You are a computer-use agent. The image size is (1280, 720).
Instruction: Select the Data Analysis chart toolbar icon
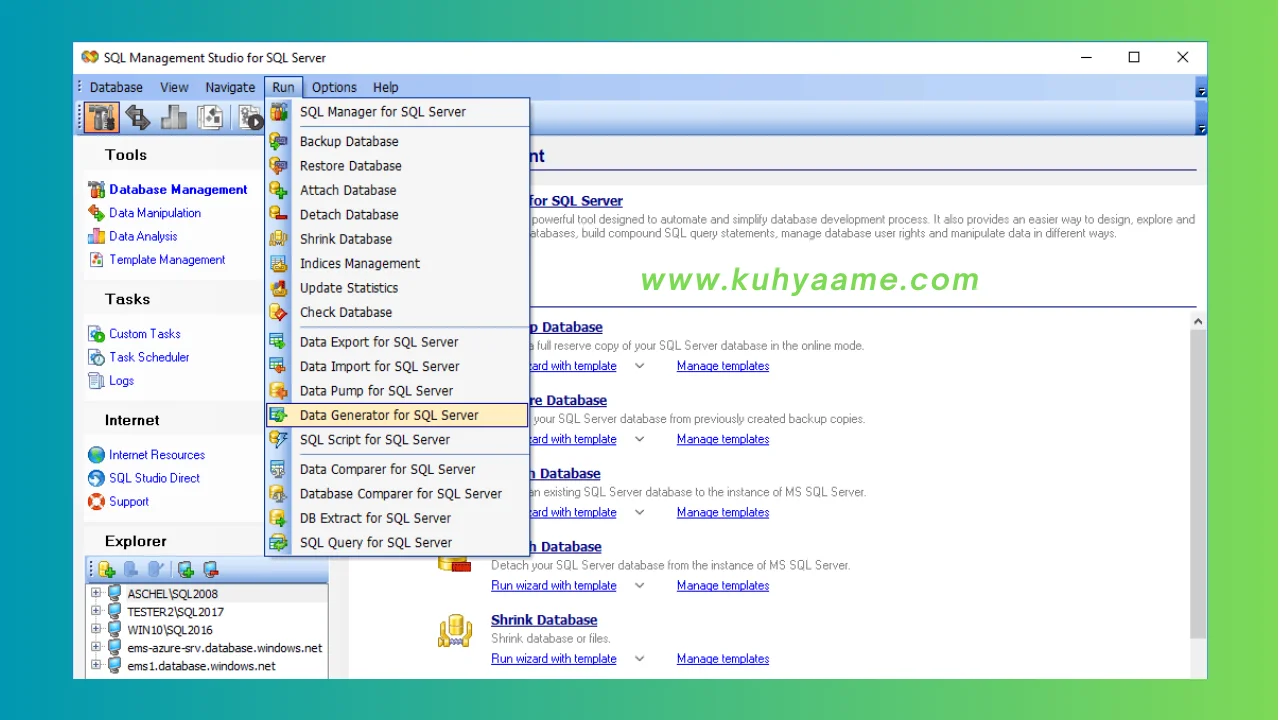pyautogui.click(x=174, y=118)
